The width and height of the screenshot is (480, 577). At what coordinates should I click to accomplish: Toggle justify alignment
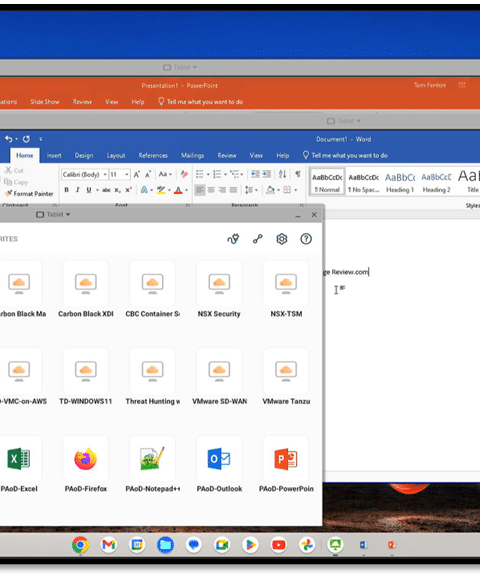tap(233, 190)
